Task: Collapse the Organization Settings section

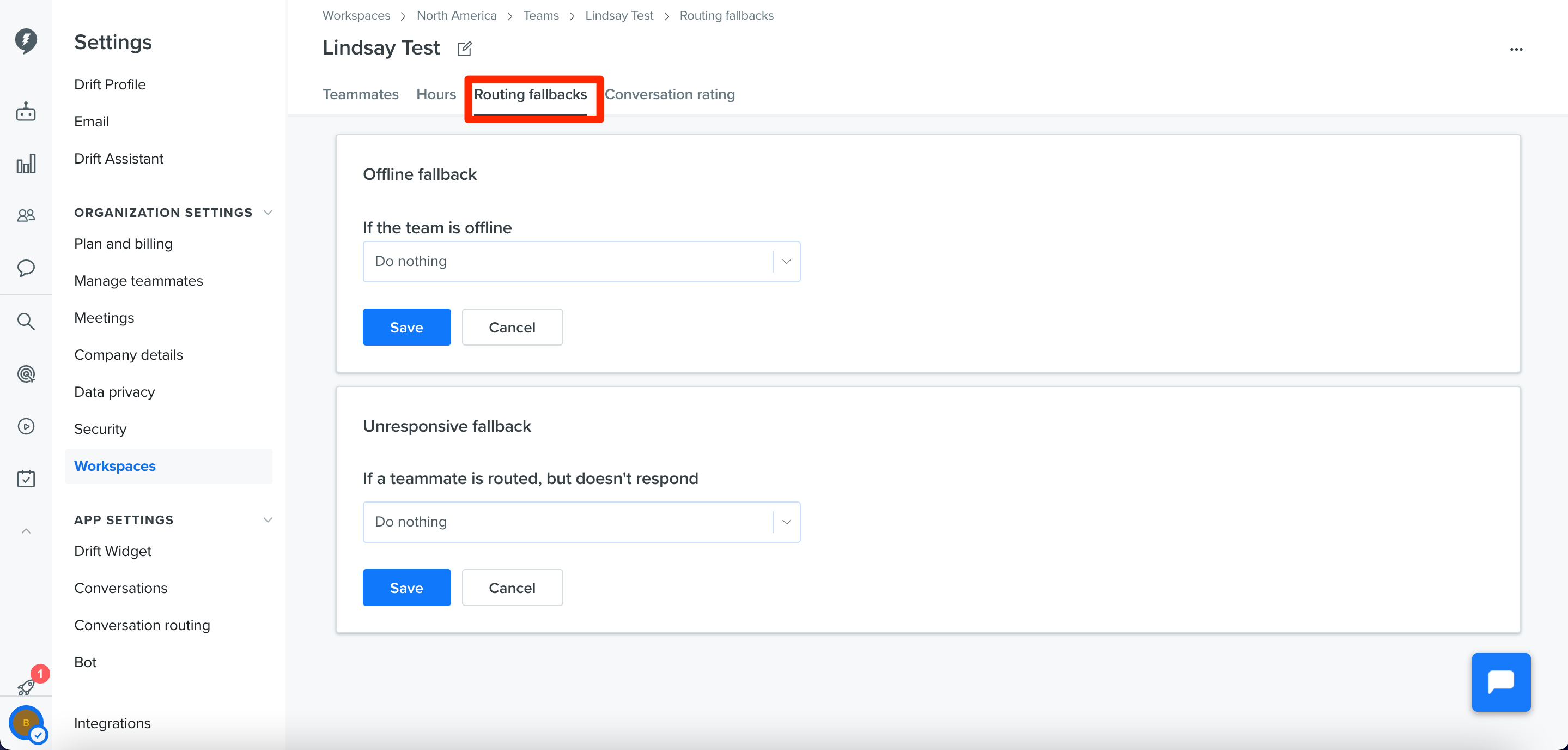Action: pos(268,213)
